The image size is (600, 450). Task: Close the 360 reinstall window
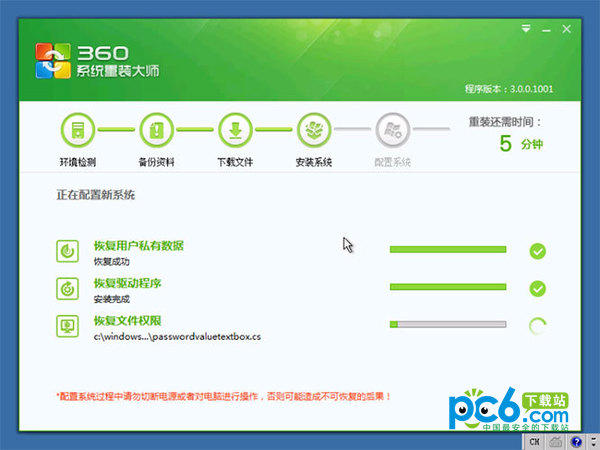coord(567,29)
